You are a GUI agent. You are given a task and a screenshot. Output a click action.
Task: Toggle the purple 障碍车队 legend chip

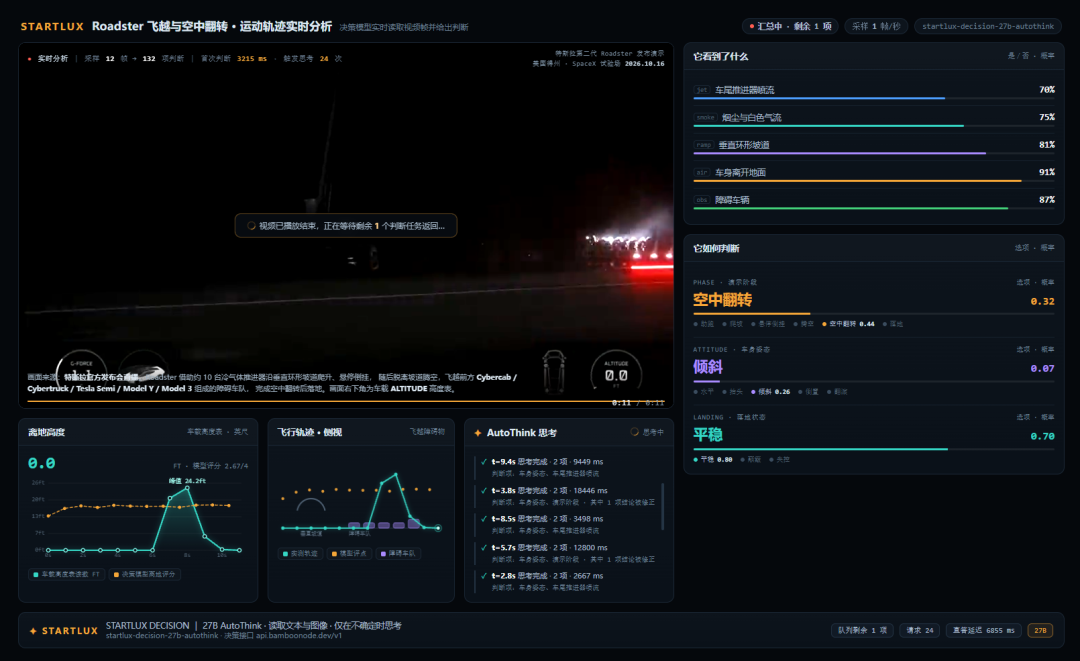point(399,554)
